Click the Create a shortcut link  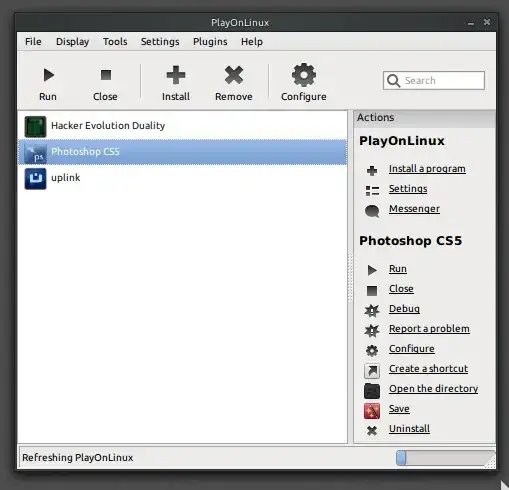pyautogui.click(x=428, y=369)
